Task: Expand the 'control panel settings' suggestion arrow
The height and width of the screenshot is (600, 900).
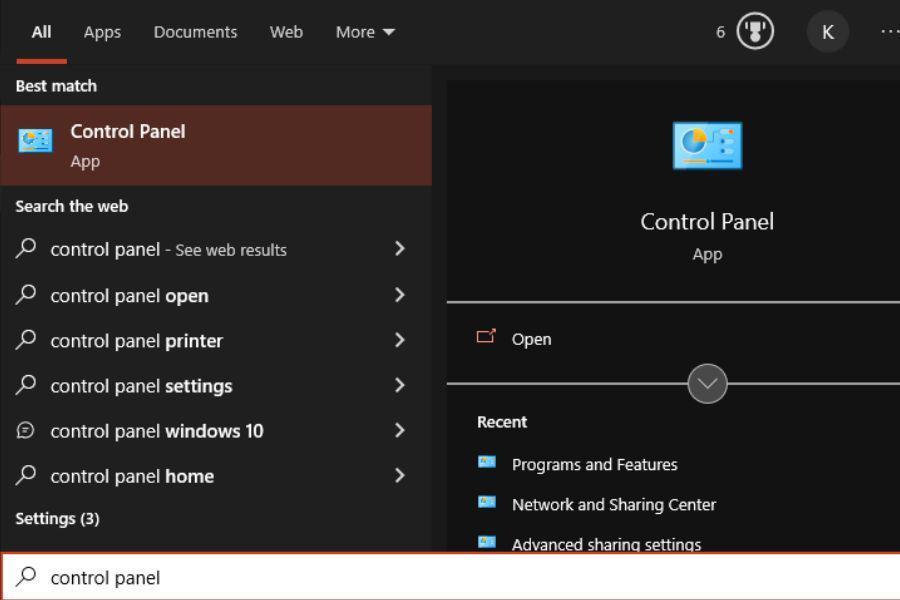Action: [399, 385]
